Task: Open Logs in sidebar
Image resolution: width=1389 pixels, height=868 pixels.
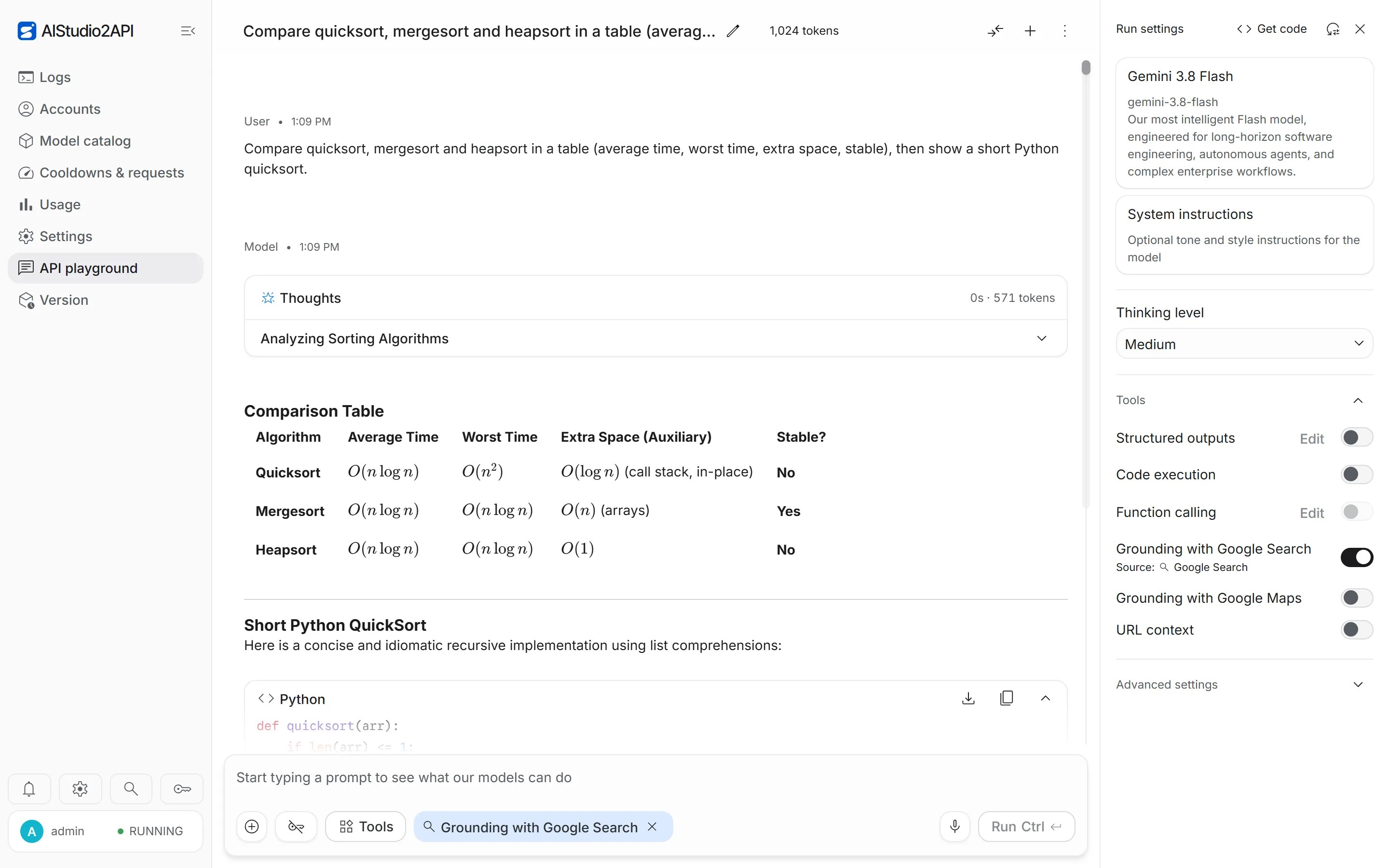Action: tap(106, 77)
